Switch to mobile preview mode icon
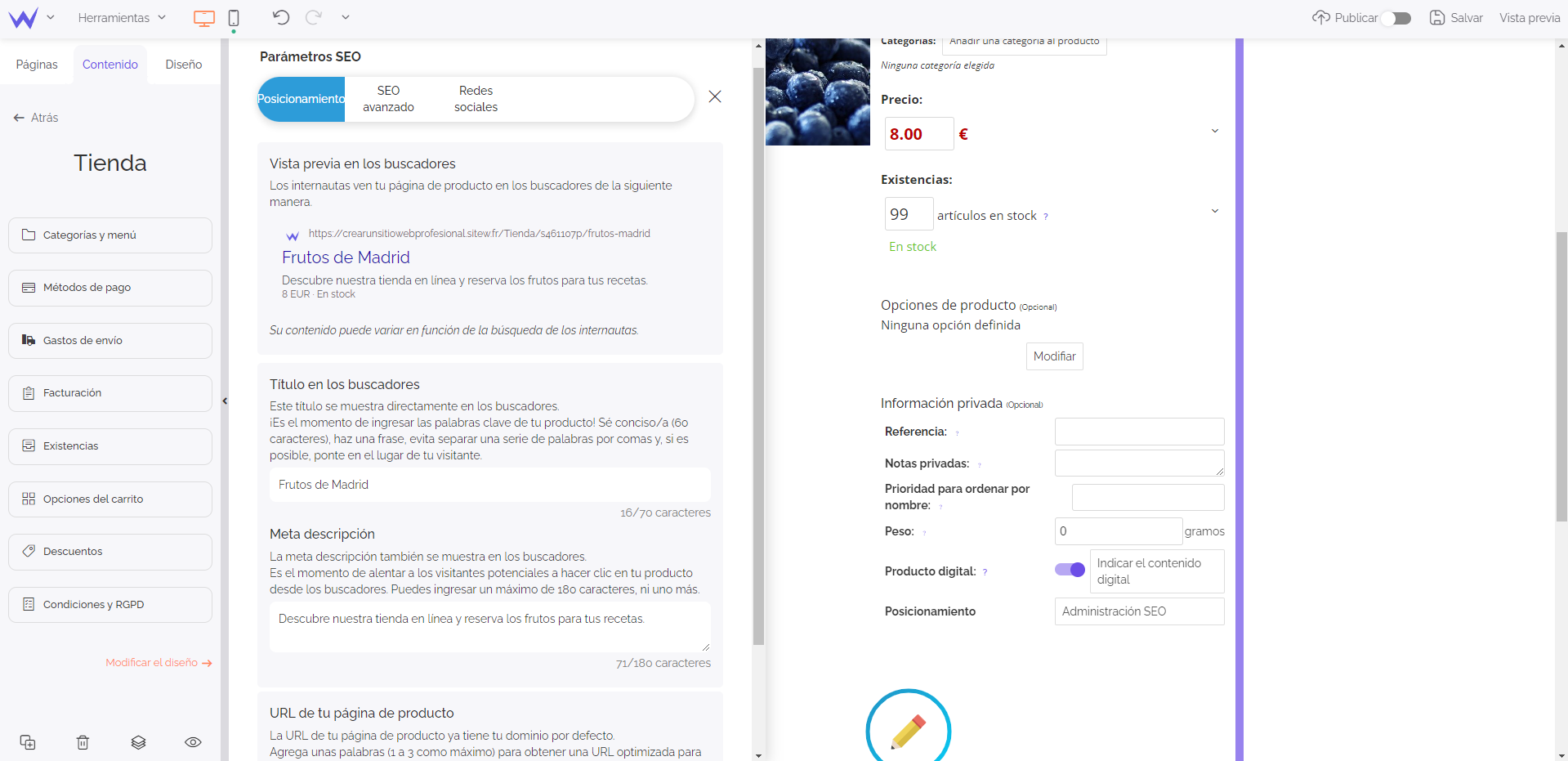The width and height of the screenshot is (1568, 761). click(x=234, y=18)
